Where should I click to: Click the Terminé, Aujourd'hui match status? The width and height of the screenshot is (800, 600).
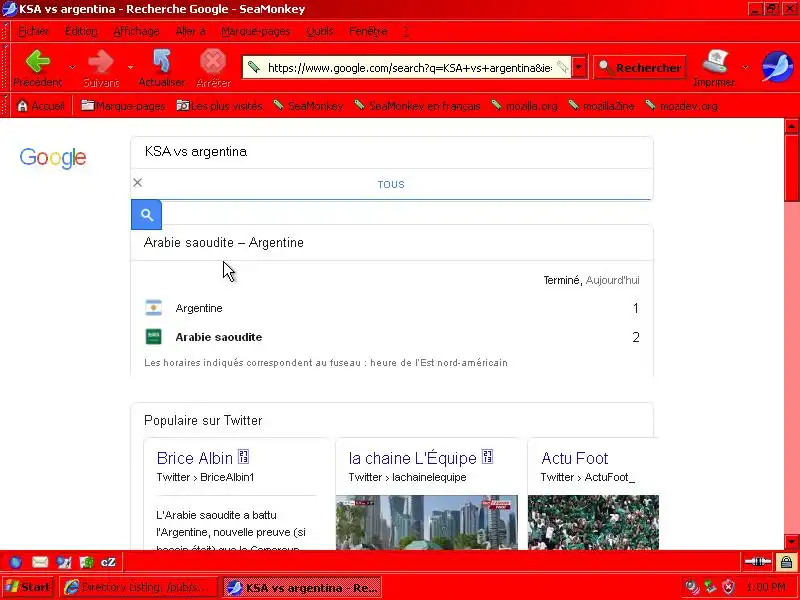click(x=591, y=280)
